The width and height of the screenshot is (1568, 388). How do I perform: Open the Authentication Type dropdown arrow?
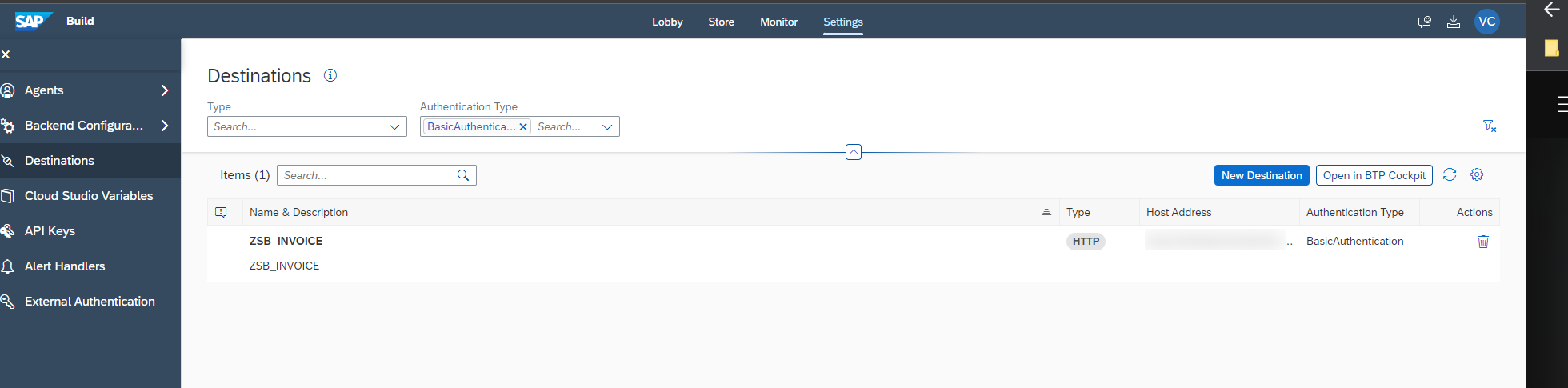(x=607, y=127)
